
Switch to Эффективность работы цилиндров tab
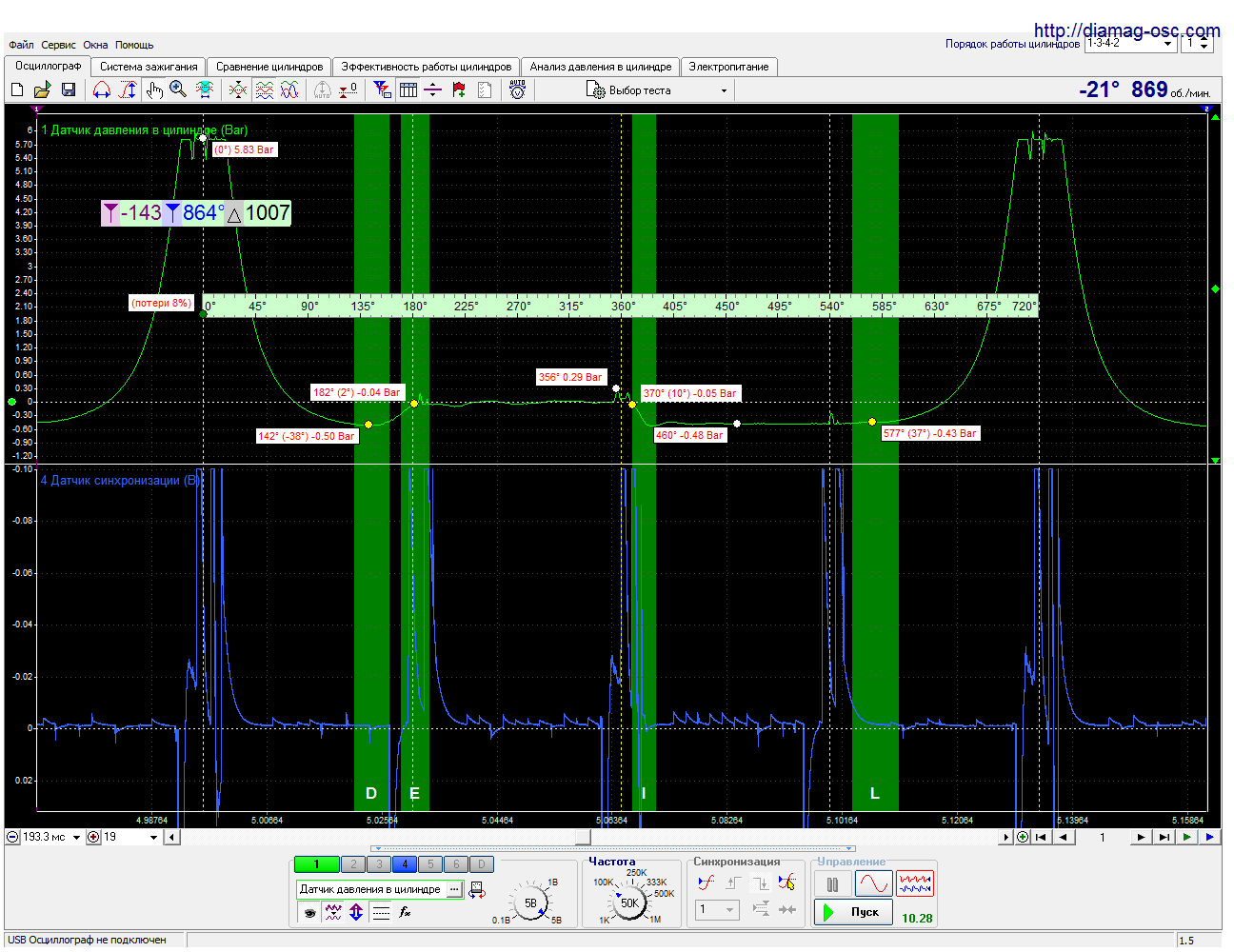pos(427,67)
